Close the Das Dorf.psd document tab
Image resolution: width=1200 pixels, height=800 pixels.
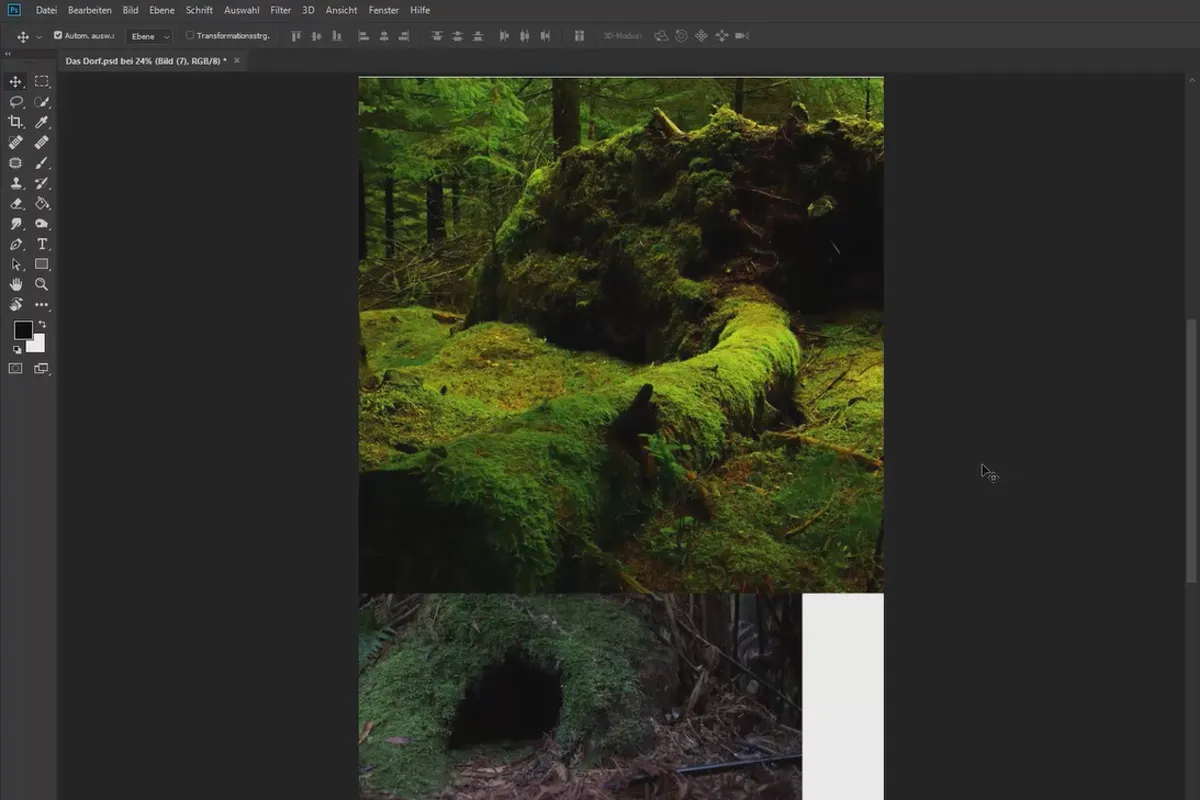point(237,61)
